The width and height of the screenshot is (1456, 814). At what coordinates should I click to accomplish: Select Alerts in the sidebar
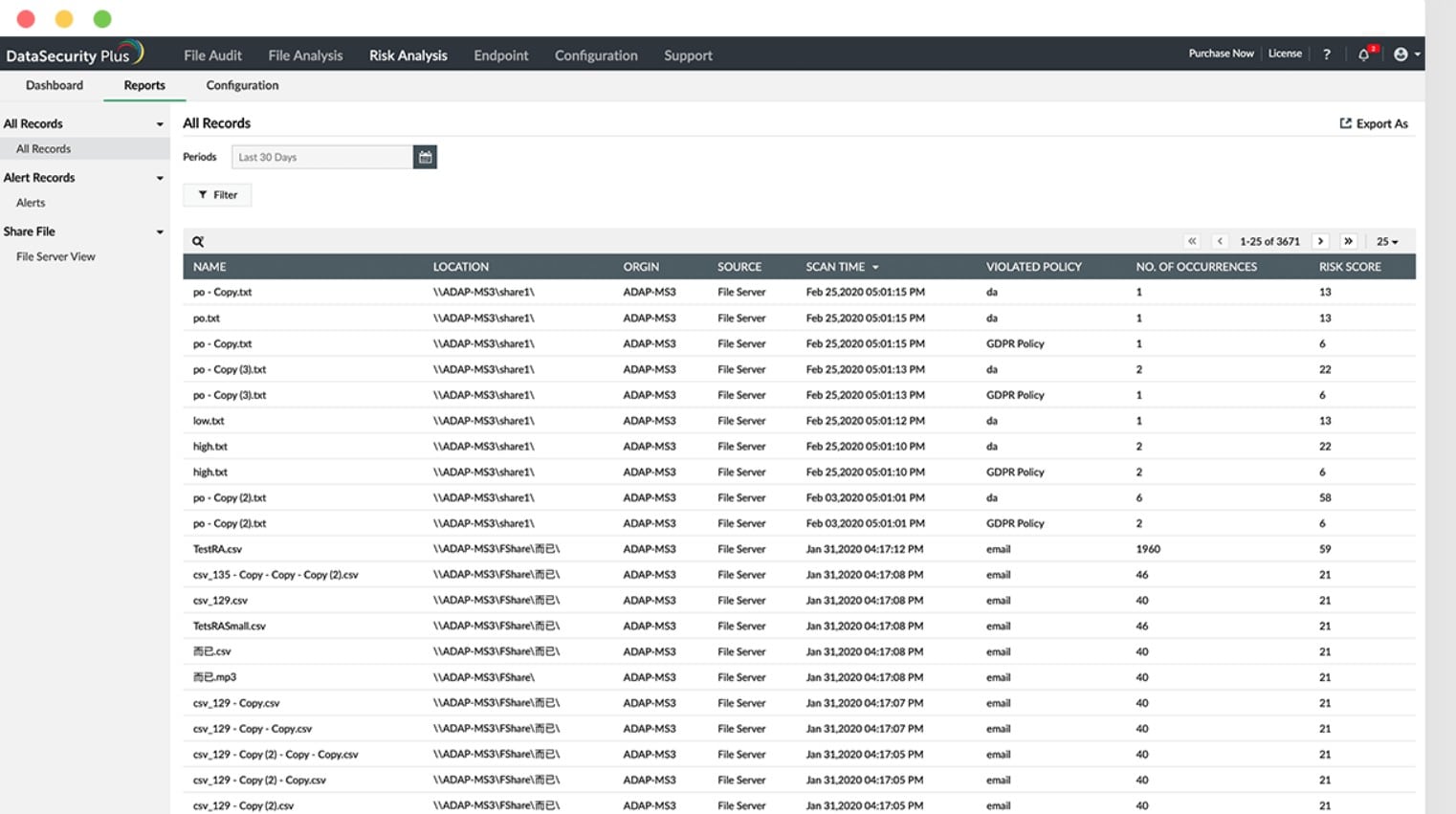pos(31,203)
